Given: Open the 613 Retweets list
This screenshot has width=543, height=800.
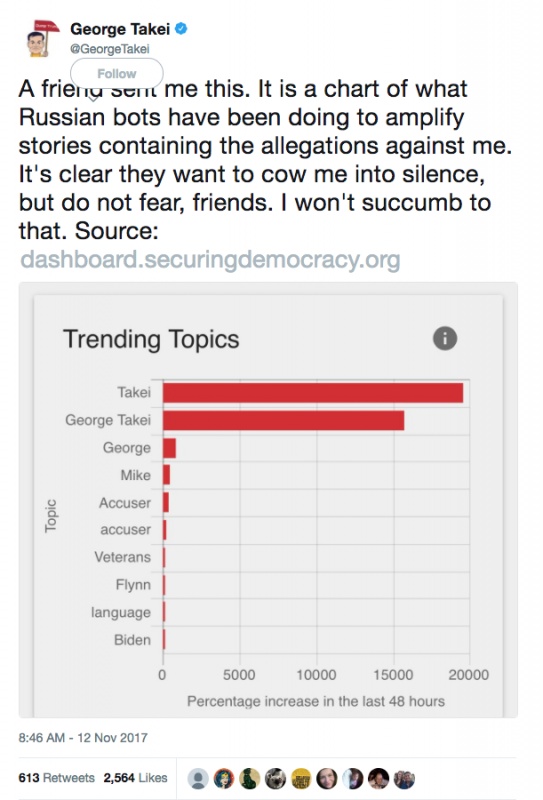Looking at the screenshot, I should (x=57, y=778).
